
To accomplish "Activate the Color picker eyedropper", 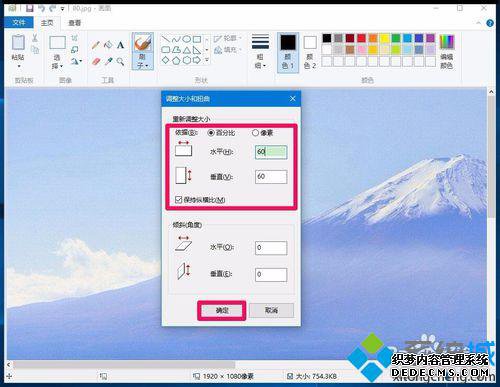I will (108, 61).
